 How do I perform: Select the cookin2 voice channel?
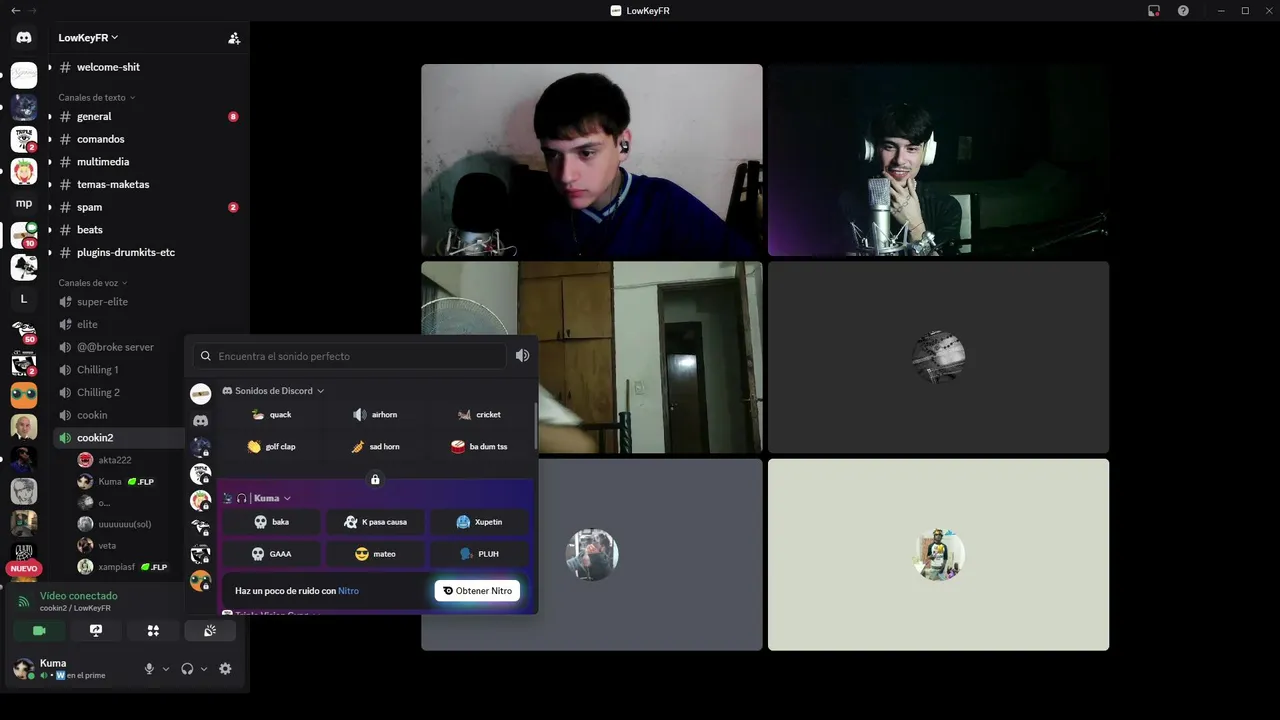tap(95, 438)
